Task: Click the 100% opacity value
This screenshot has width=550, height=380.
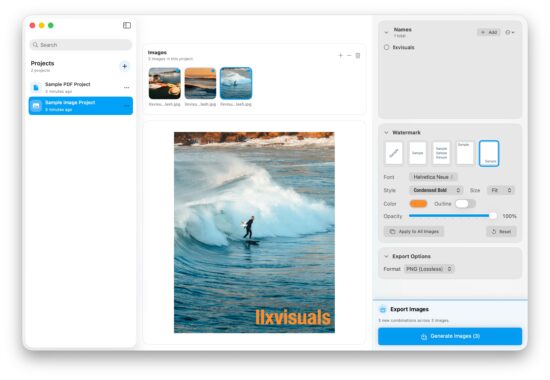Action: point(509,216)
